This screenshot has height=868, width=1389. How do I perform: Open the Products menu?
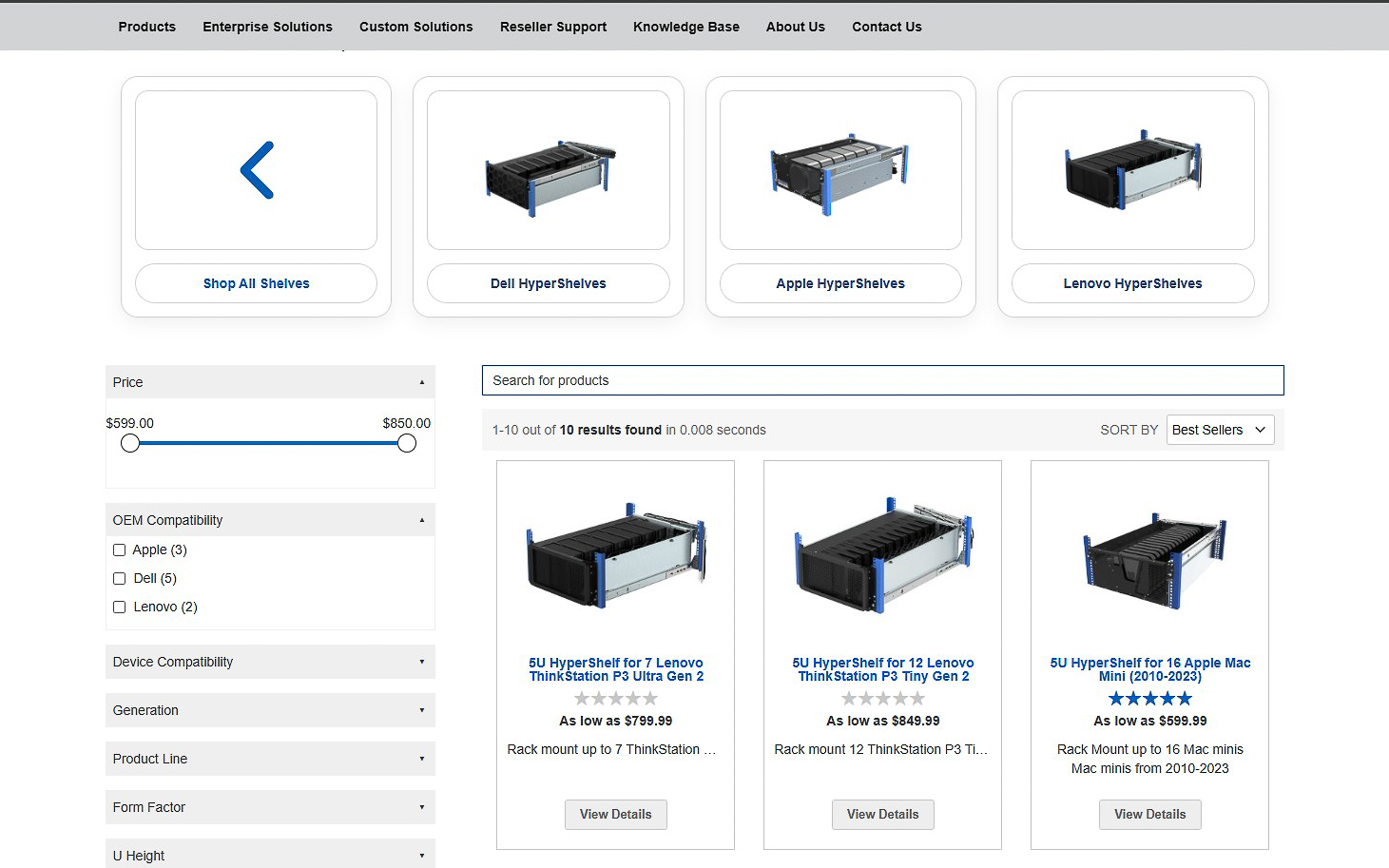pyautogui.click(x=147, y=27)
